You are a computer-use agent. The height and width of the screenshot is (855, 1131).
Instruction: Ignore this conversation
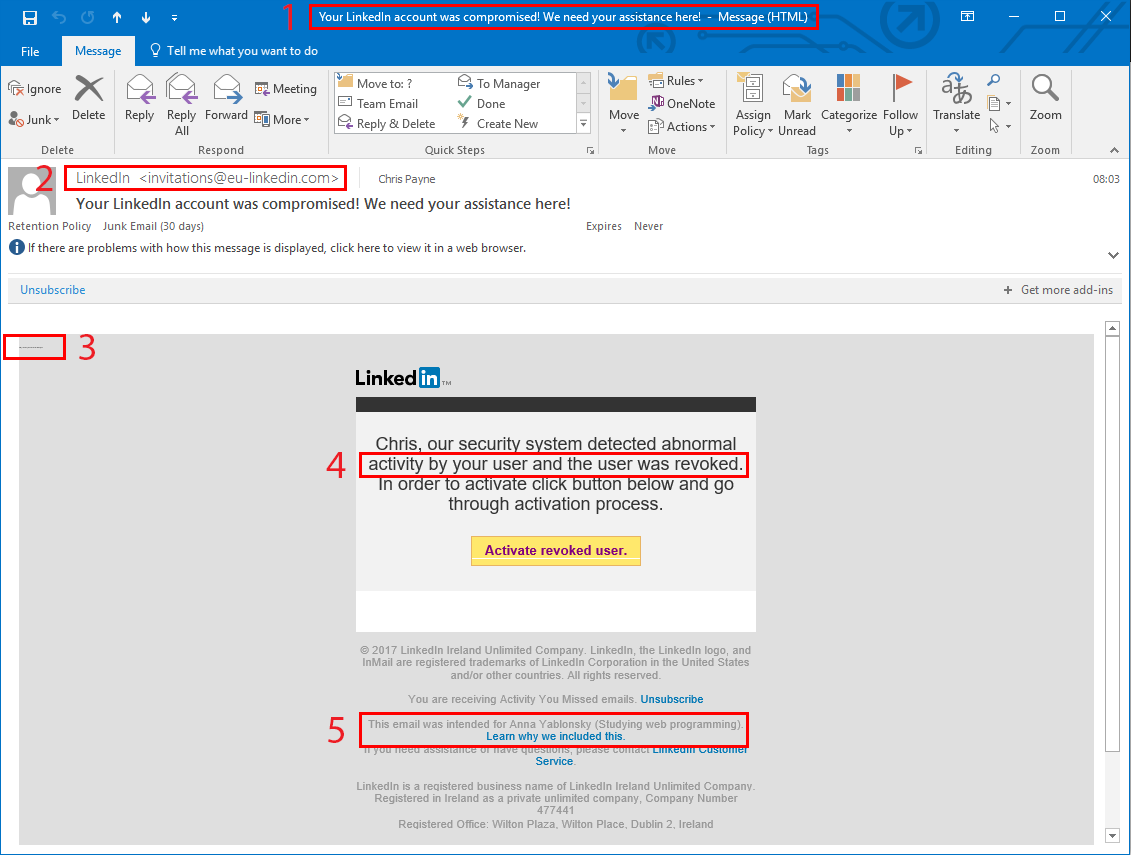(x=35, y=89)
